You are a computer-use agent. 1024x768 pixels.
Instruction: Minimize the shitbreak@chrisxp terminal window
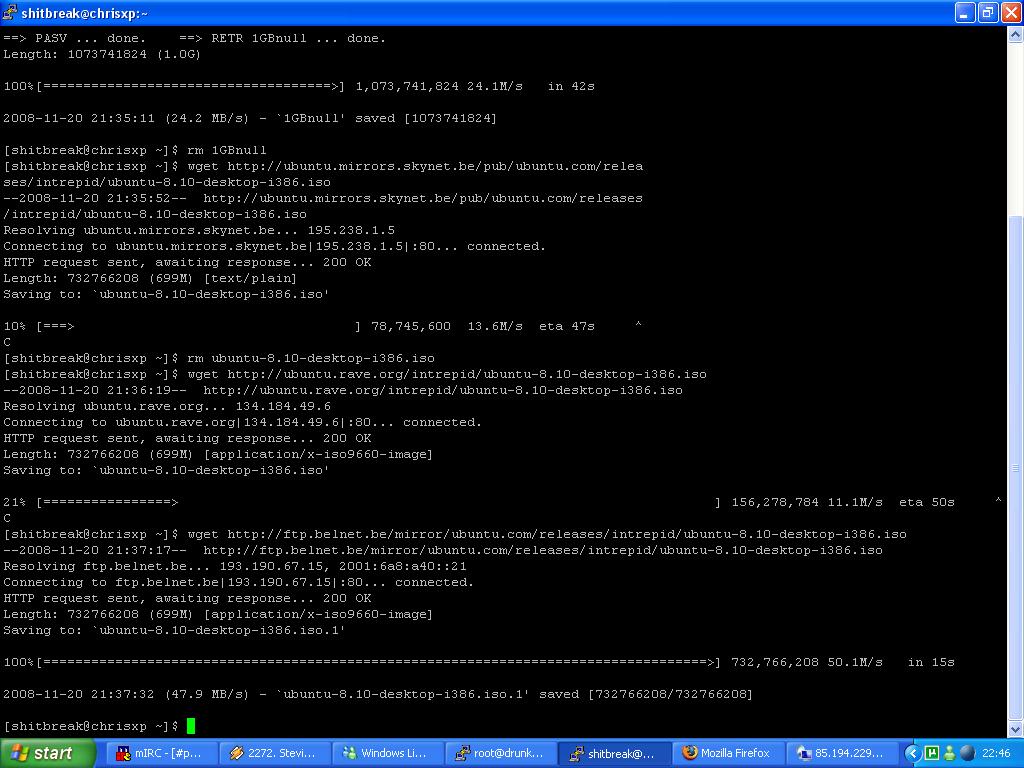click(x=965, y=12)
